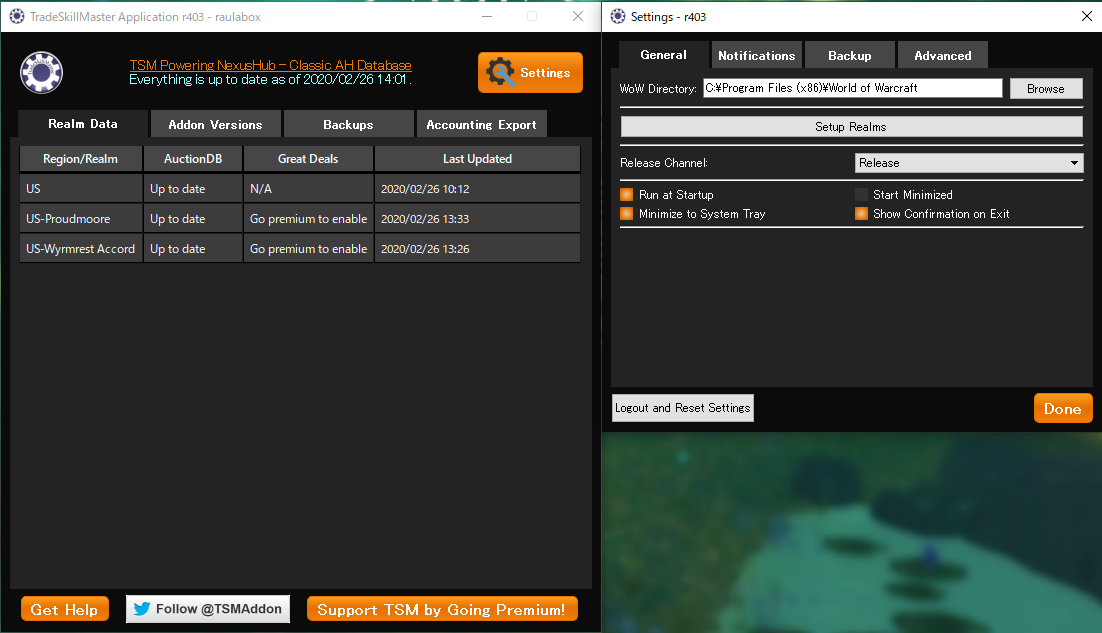1102x633 pixels.
Task: Open the Backup settings tab
Action: coord(850,56)
